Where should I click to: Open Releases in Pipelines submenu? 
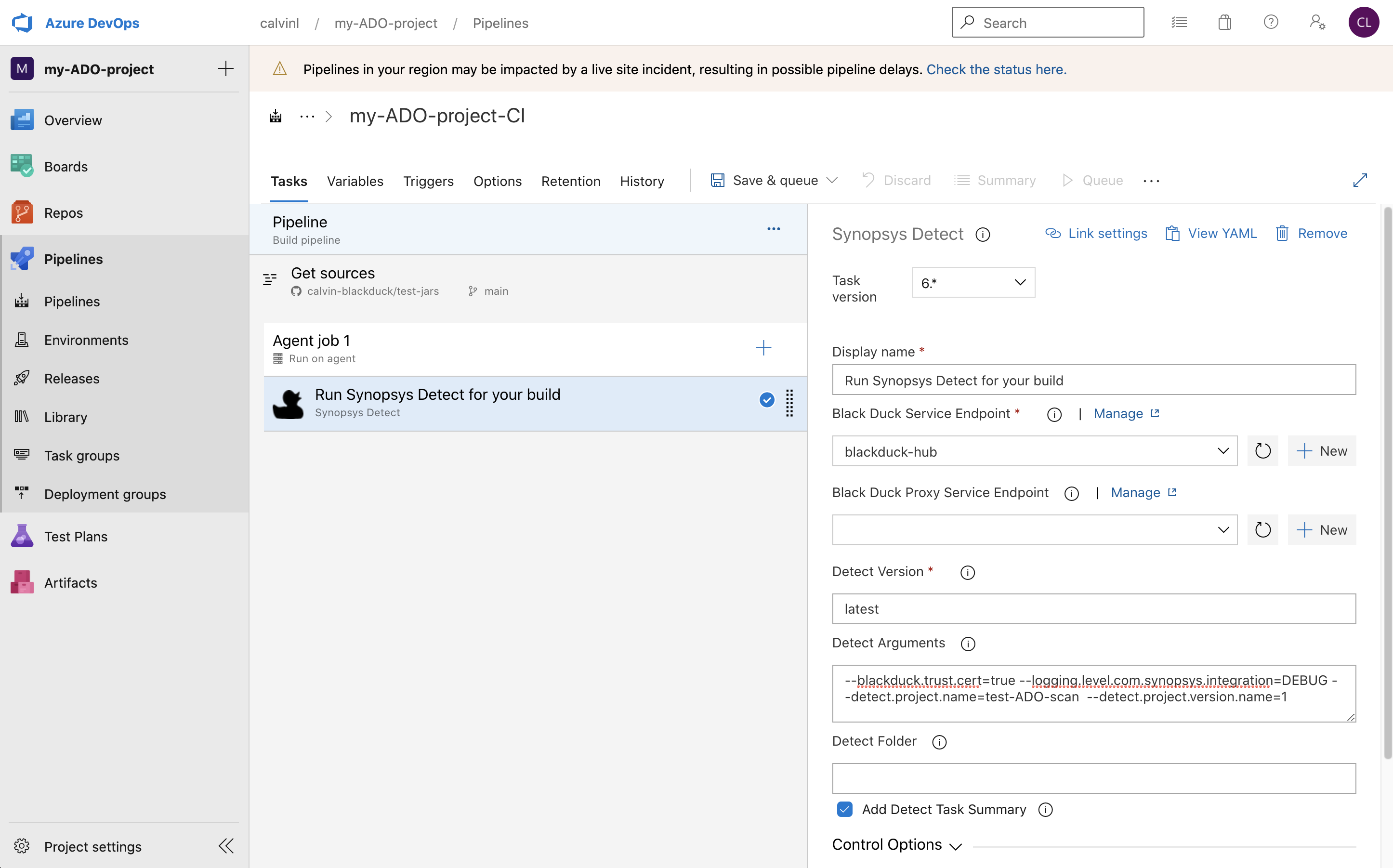coord(72,378)
